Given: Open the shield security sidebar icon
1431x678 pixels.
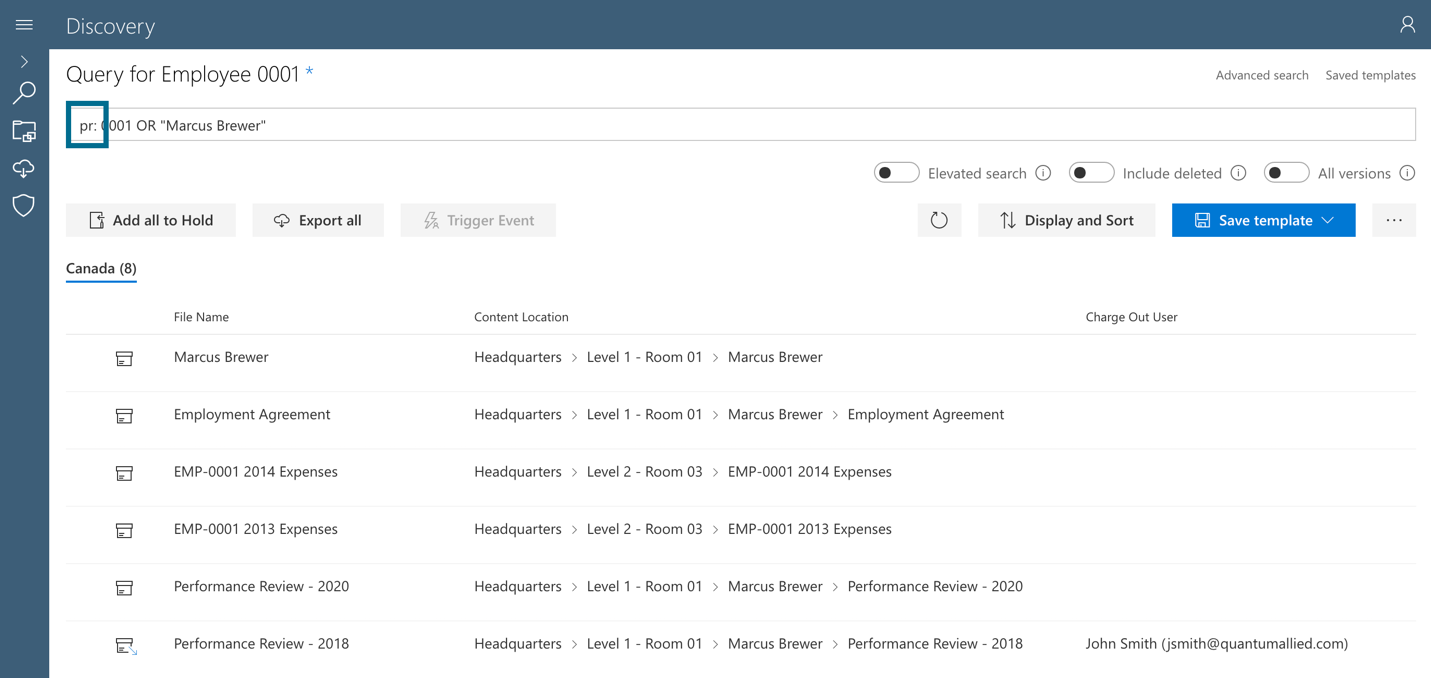Looking at the screenshot, I should 24,205.
